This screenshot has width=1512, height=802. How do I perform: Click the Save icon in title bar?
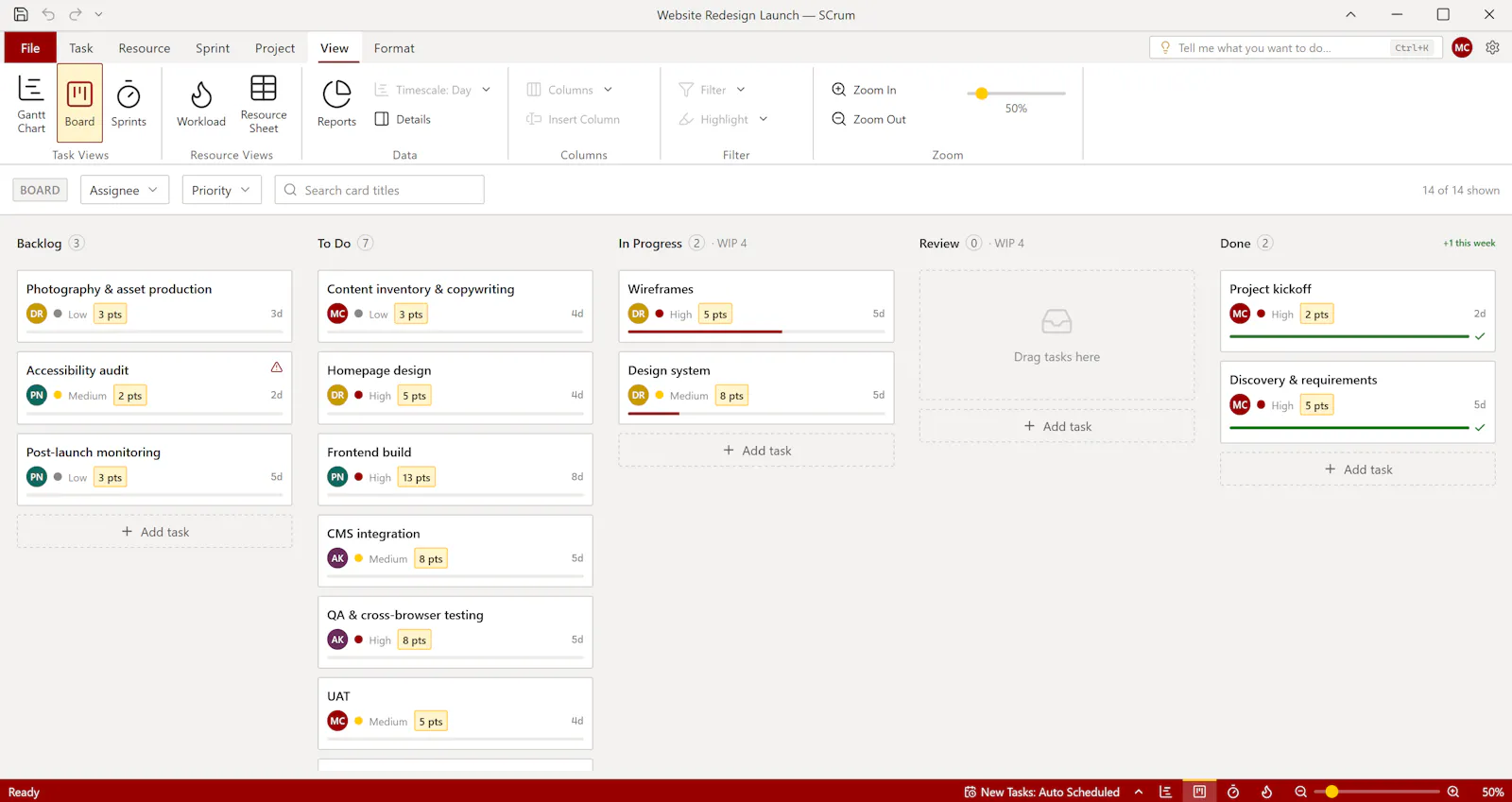(21, 14)
